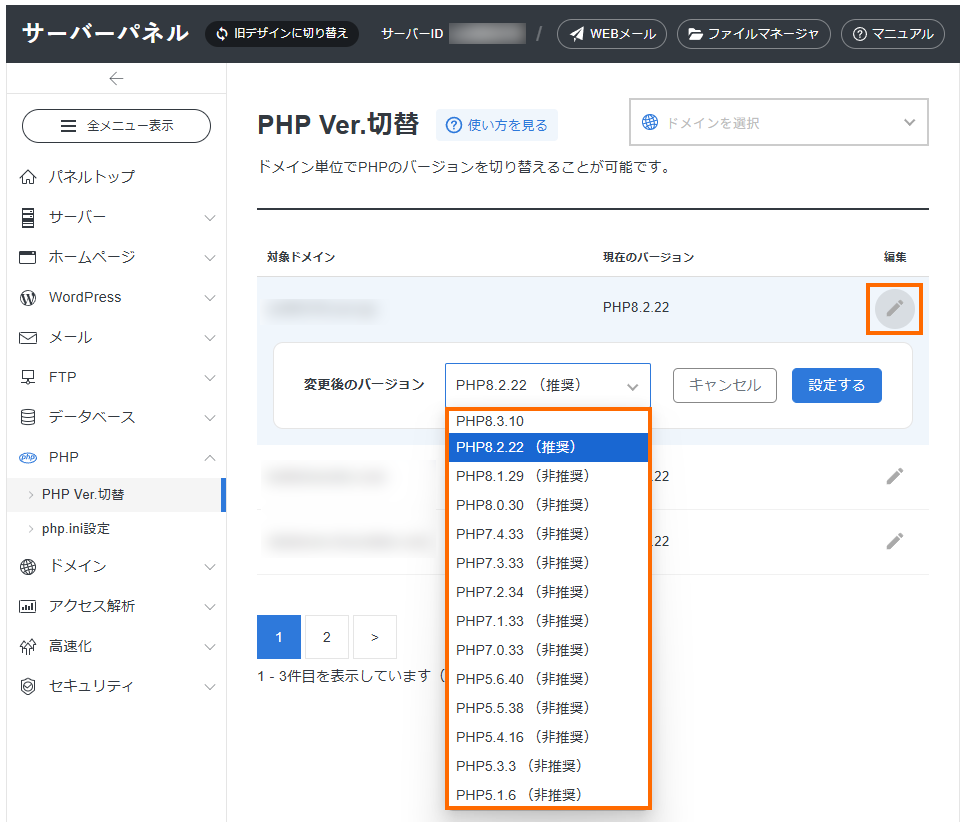This screenshot has height=822, width=964.
Task: Select PHP5.5.38 (非推奨) option
Action: coord(548,708)
